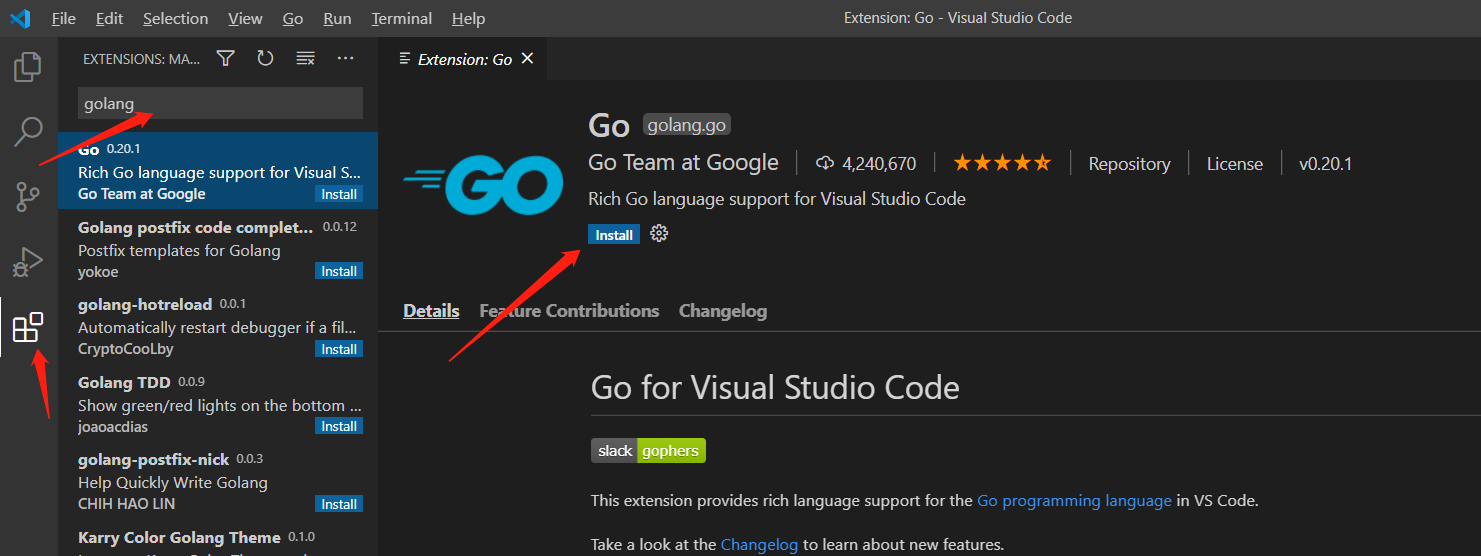Open the Repository link

pyautogui.click(x=1129, y=163)
